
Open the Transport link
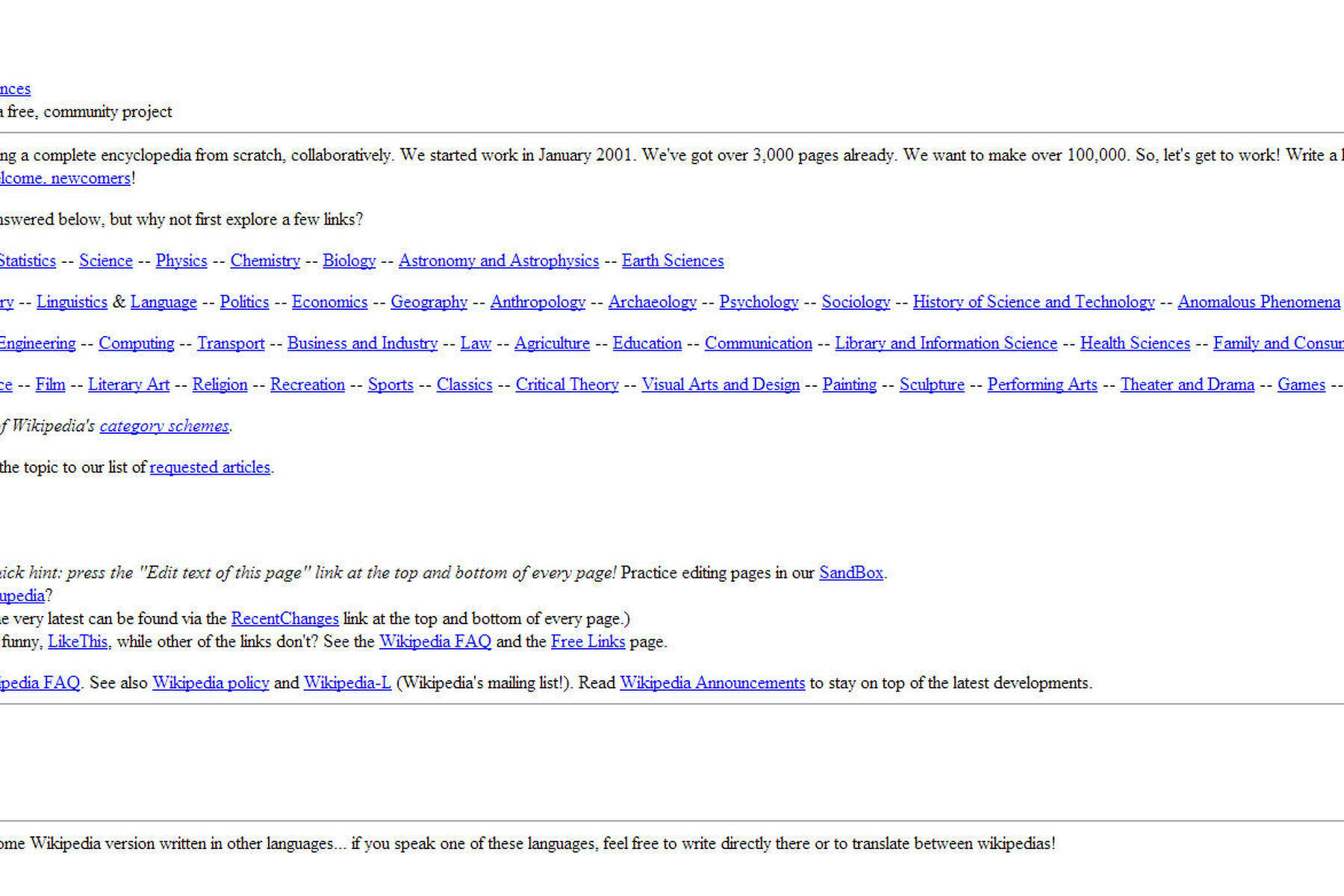pyautogui.click(x=231, y=343)
